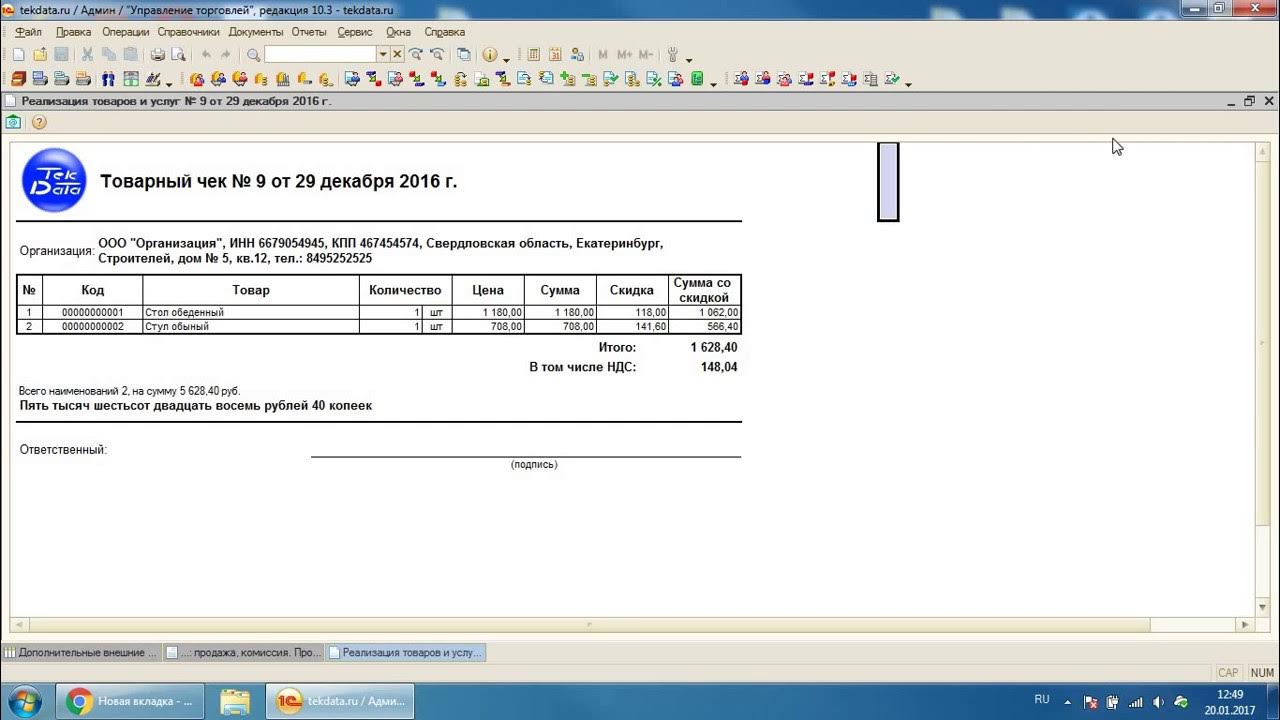Viewport: 1280px width, 720px height.
Task: Open the Справочники menu
Action: pyautogui.click(x=188, y=32)
